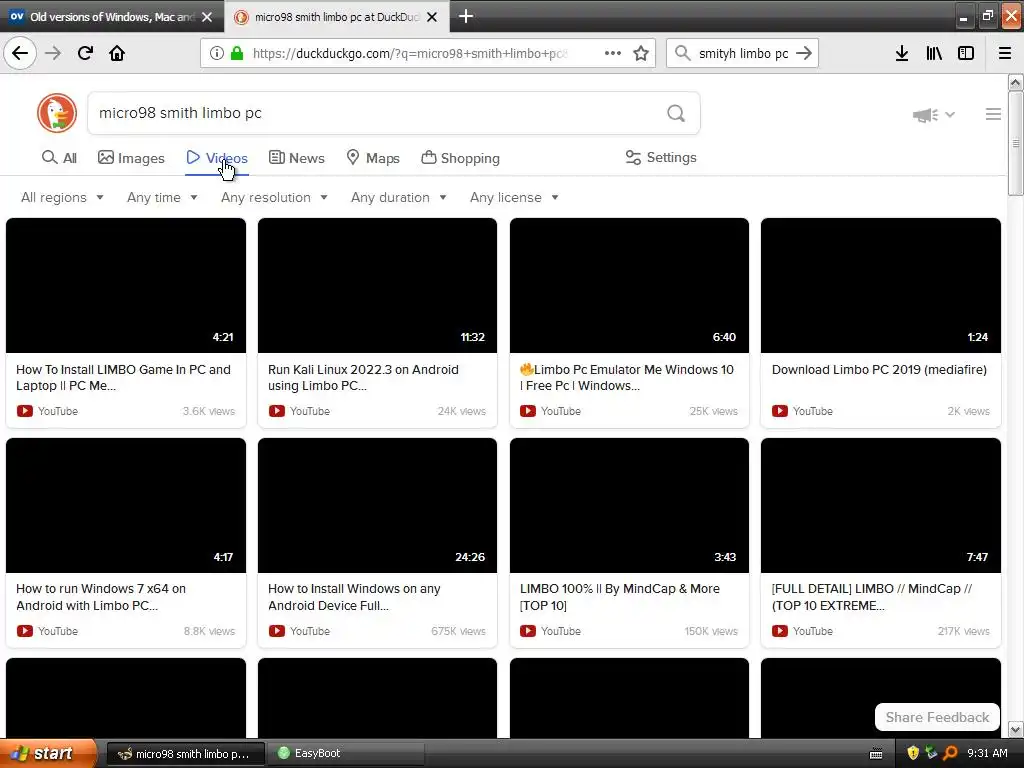Select the Images search tab
Viewport: 1024px width, 768px height.
coord(131,158)
